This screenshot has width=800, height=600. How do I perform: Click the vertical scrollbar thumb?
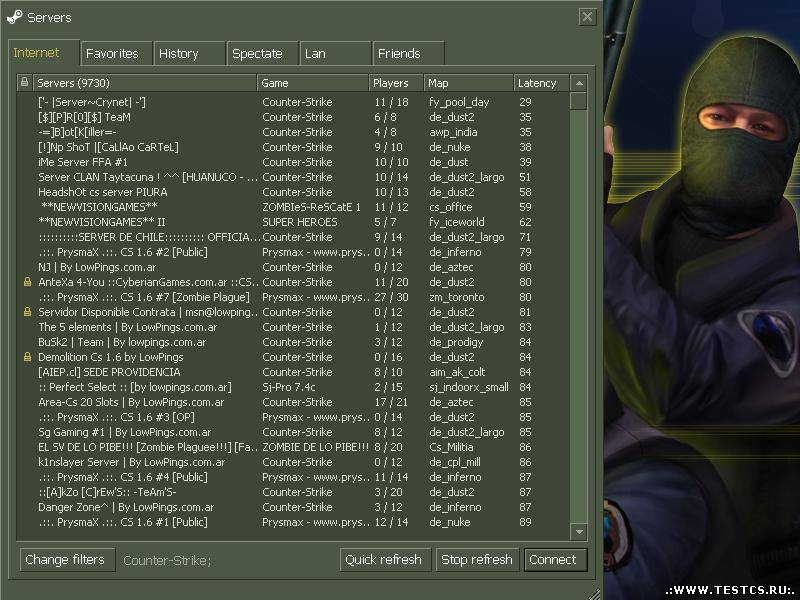coord(579,101)
